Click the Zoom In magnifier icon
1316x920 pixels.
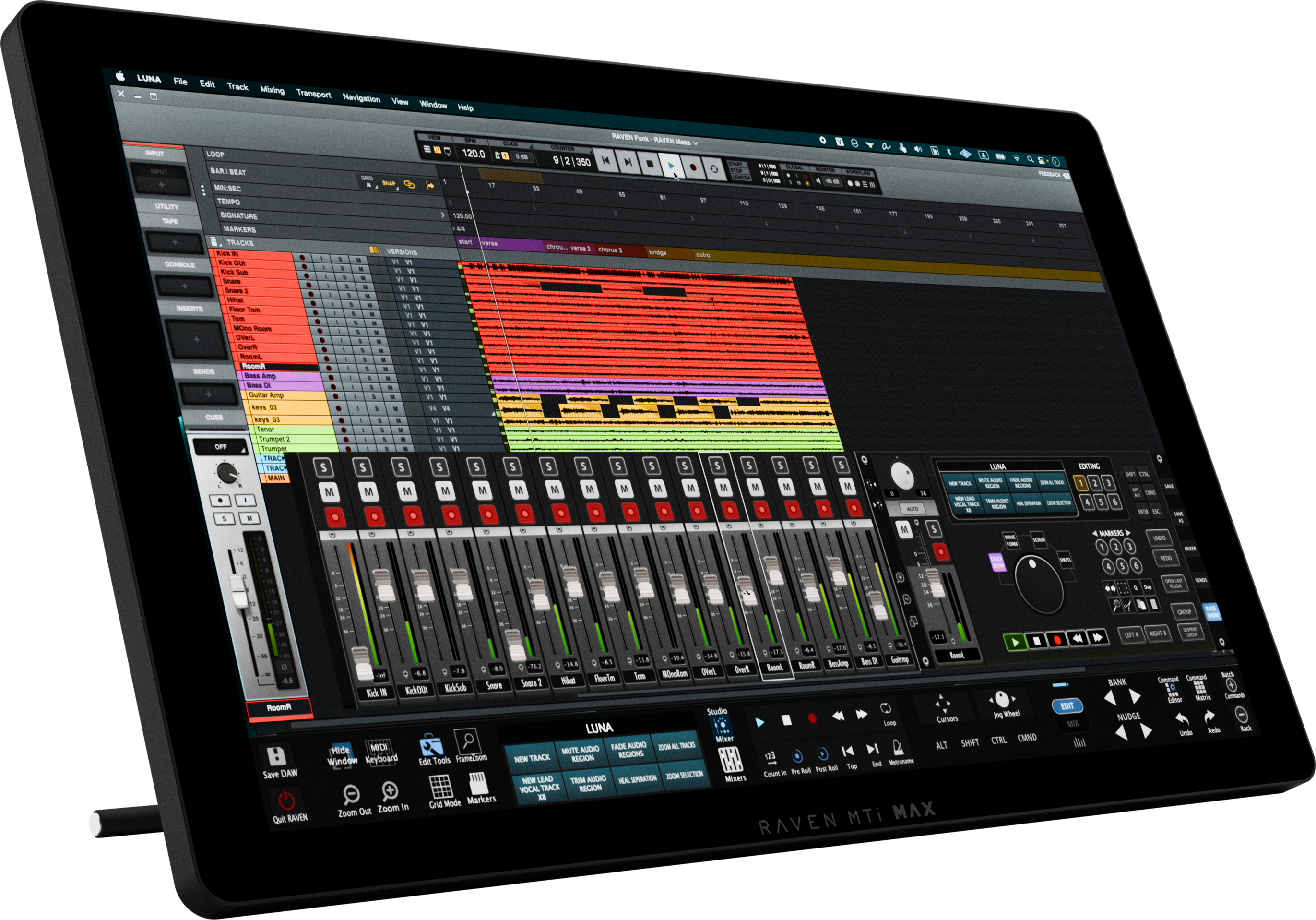click(x=390, y=791)
